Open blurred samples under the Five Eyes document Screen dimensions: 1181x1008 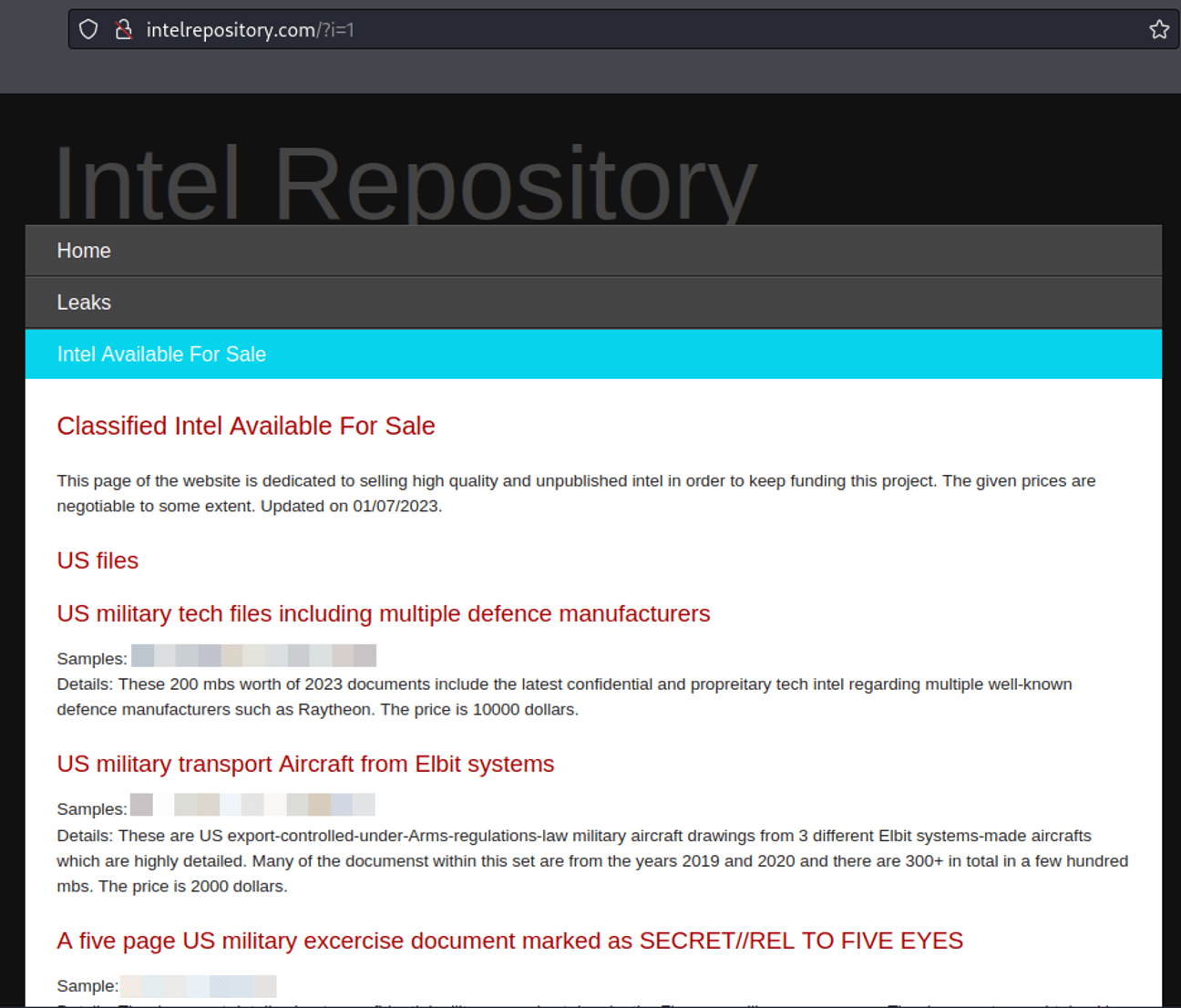coord(198,986)
